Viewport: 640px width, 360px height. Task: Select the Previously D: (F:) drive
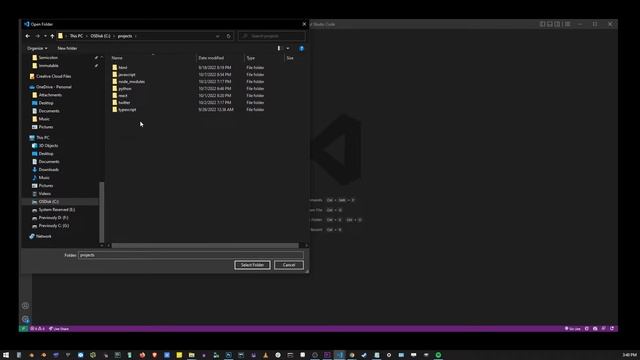coord(53,218)
